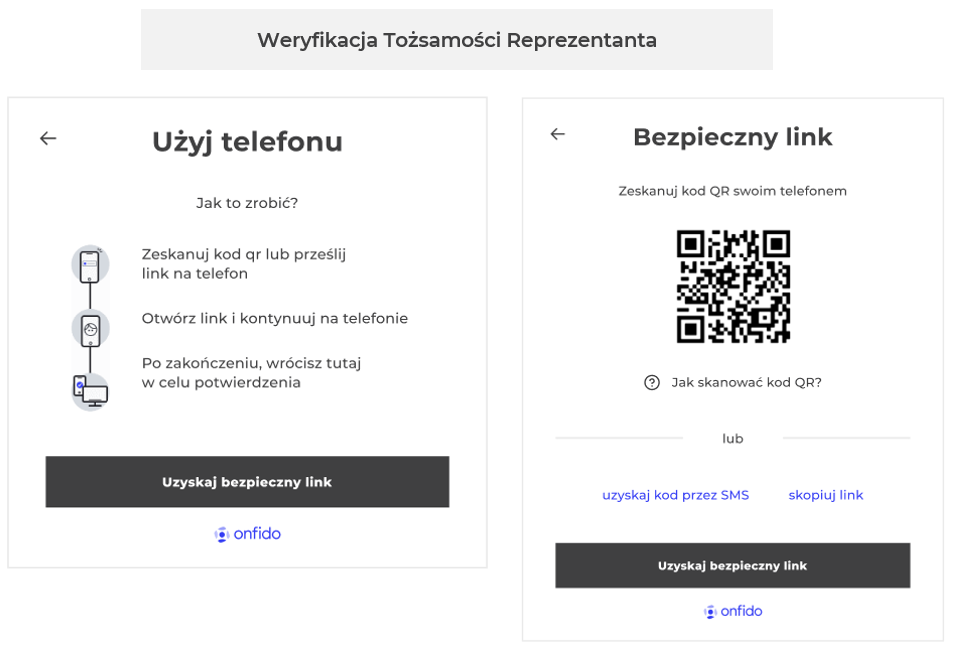Click Zeskanuj kod QR swoim telefonem text

pyautogui.click(x=732, y=191)
